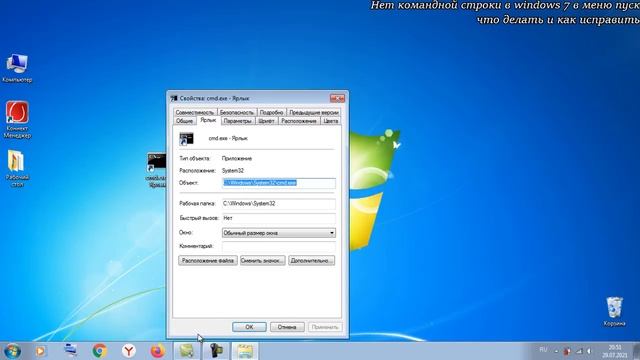The image size is (640, 360).
Task: Click the cmd.exe - Ярлык name text in dialog
Action: coord(228,138)
